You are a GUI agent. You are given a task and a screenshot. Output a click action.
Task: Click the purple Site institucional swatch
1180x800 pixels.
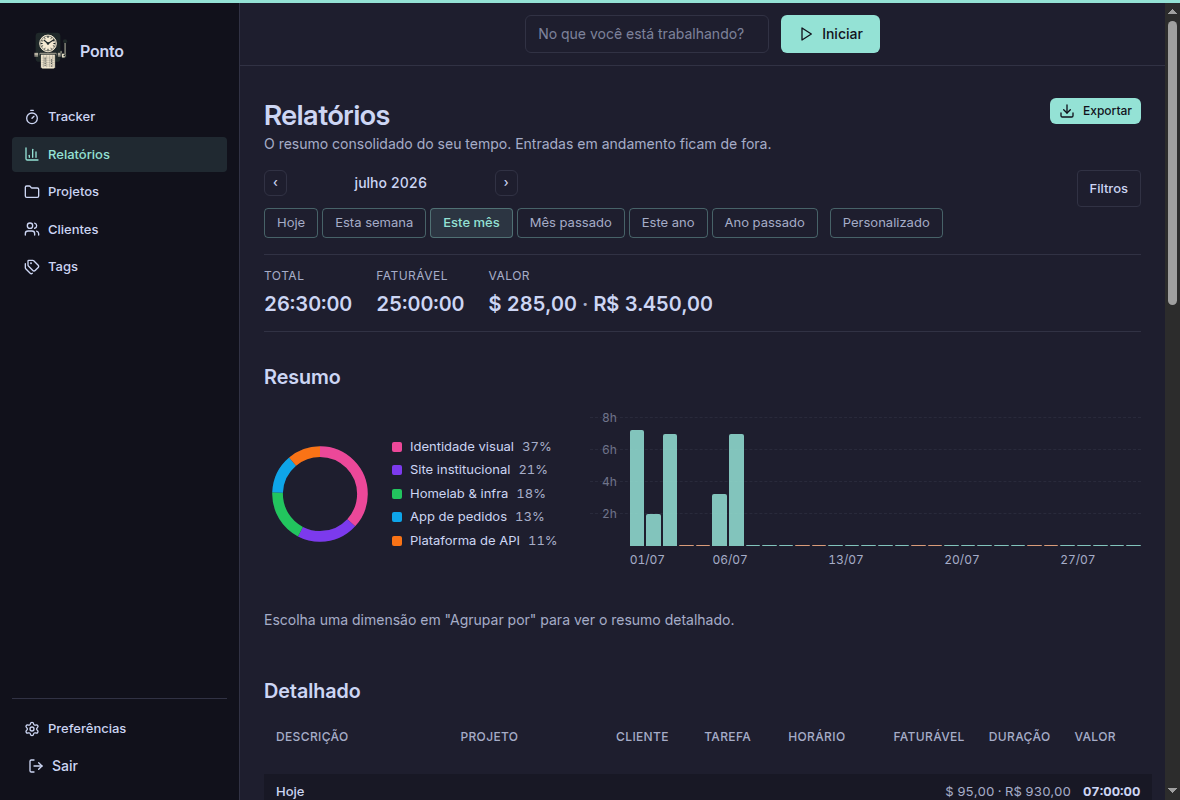tap(397, 470)
